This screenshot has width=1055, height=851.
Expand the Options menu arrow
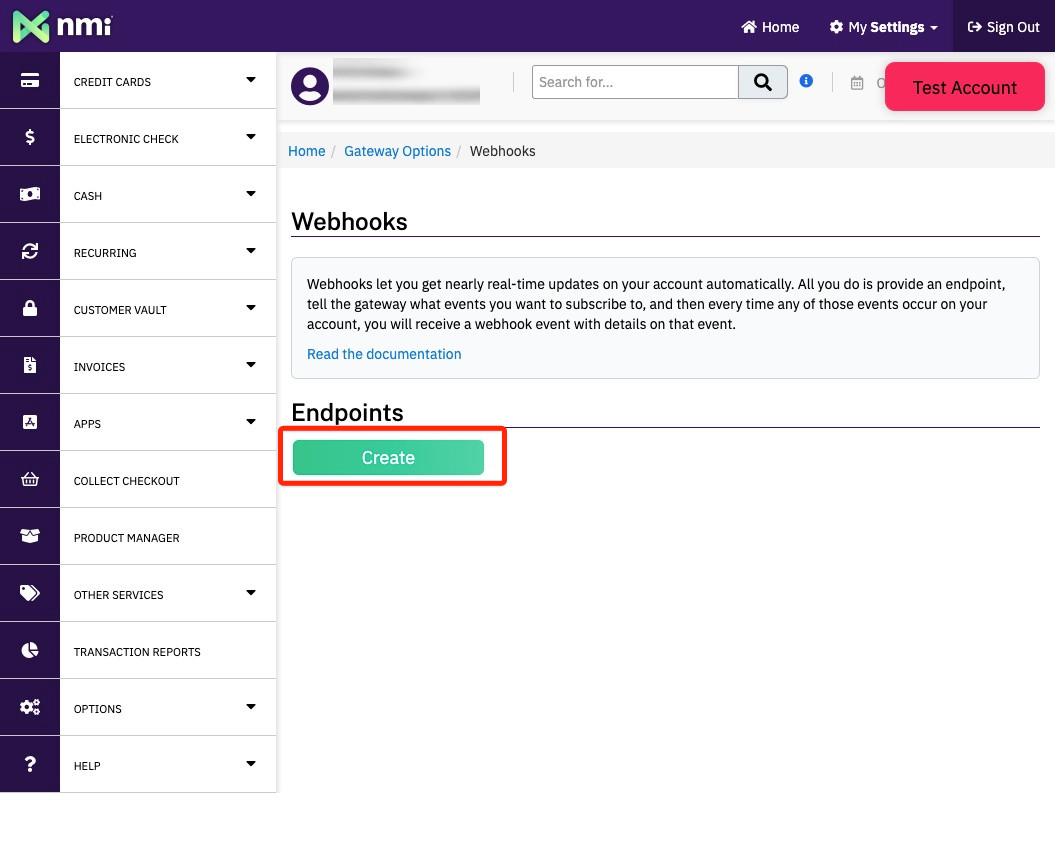pyautogui.click(x=251, y=706)
